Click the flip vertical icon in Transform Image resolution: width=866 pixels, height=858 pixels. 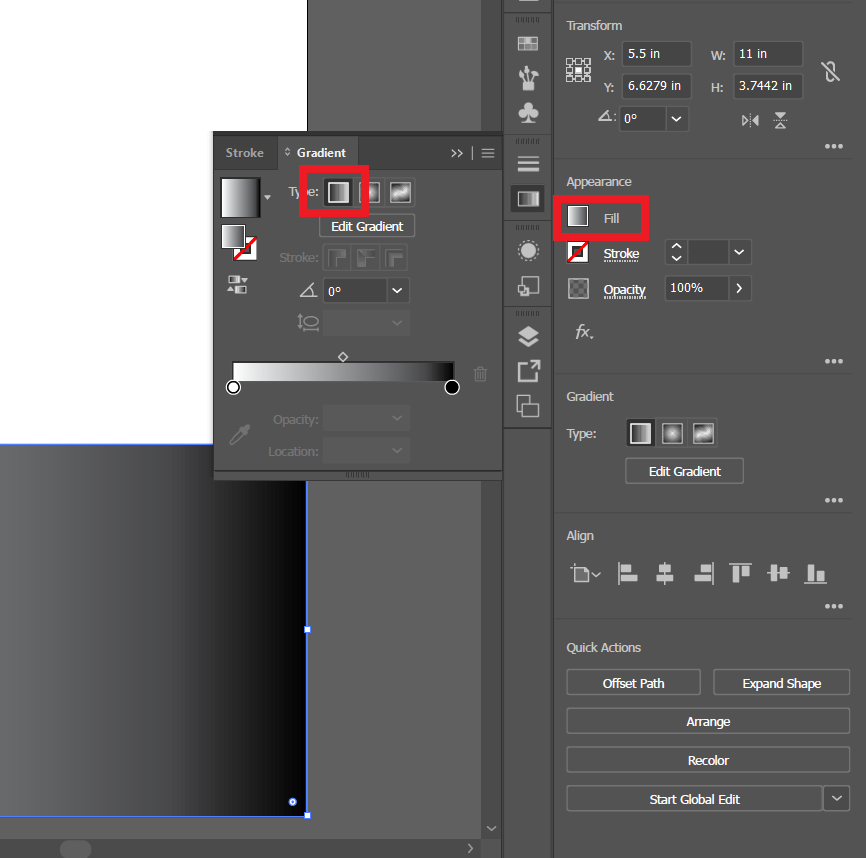780,120
